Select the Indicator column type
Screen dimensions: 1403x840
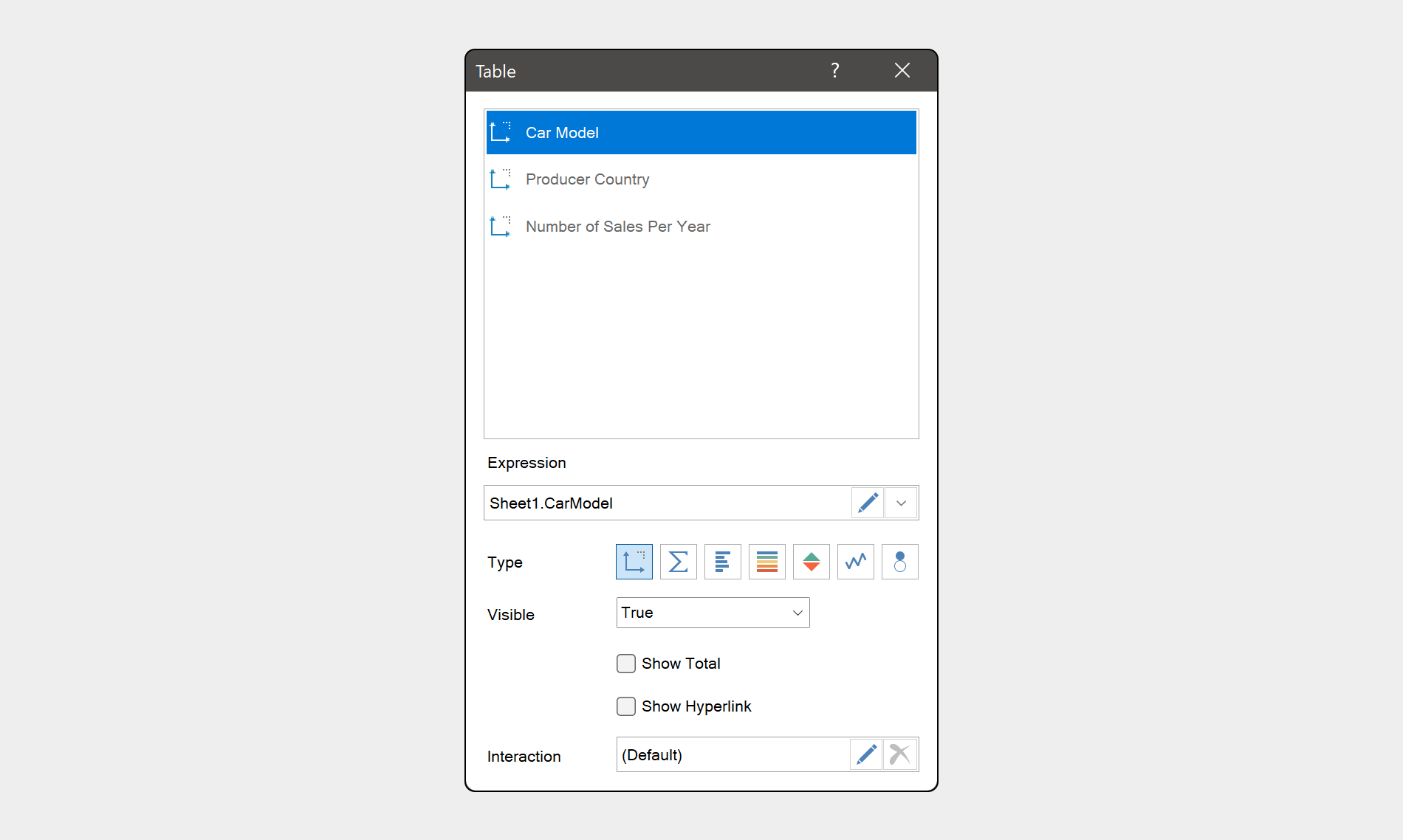pyautogui.click(x=811, y=562)
